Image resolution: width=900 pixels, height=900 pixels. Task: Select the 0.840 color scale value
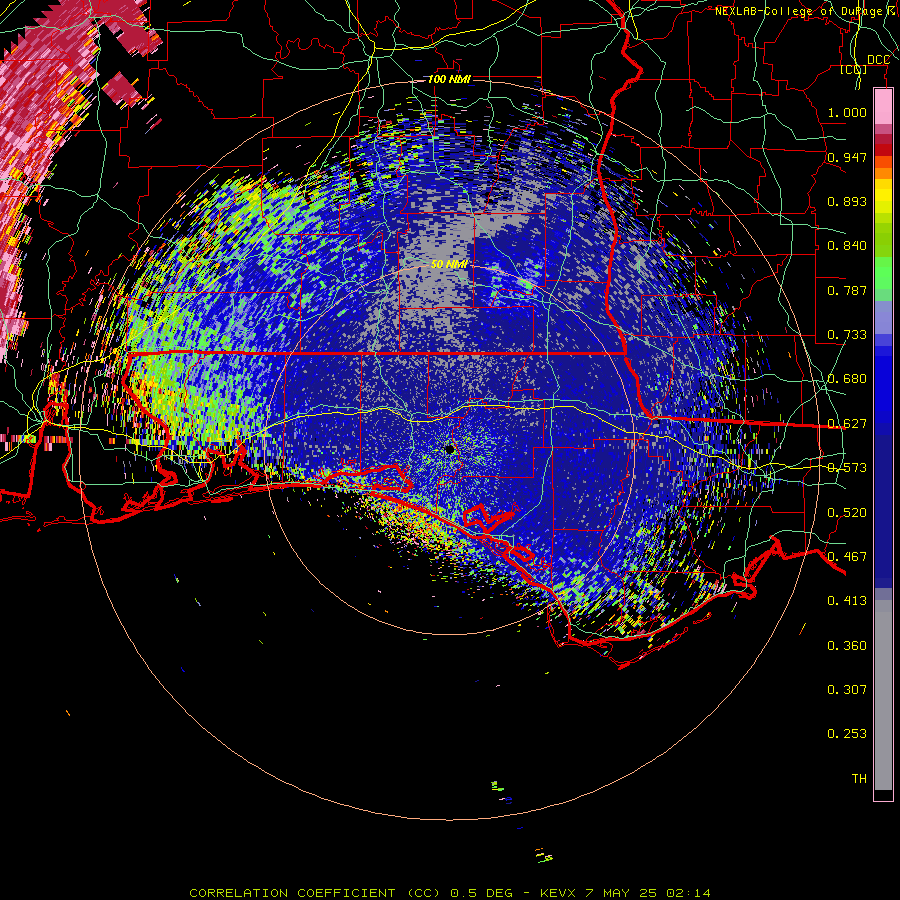pos(847,246)
